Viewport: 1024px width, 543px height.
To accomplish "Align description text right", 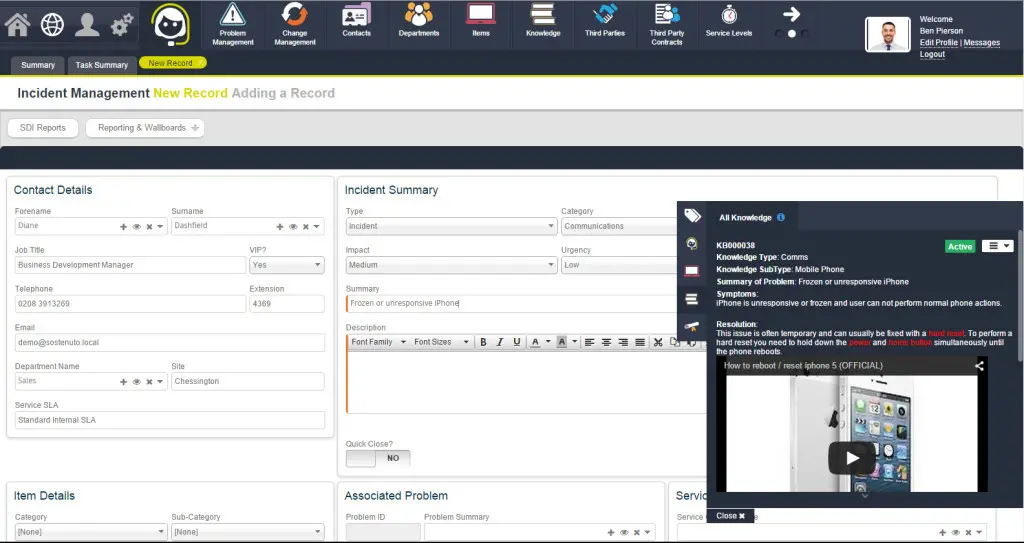I will [623, 342].
